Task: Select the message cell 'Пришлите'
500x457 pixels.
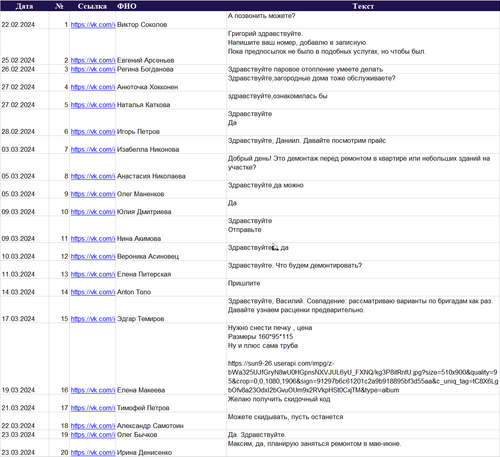Action: (x=363, y=288)
